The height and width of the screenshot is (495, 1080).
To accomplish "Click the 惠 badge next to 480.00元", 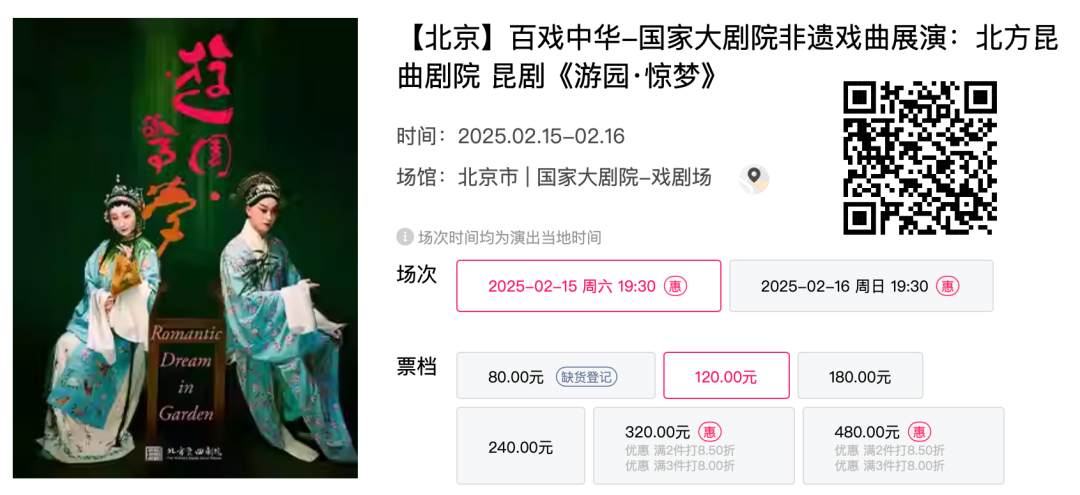I will coord(919,432).
